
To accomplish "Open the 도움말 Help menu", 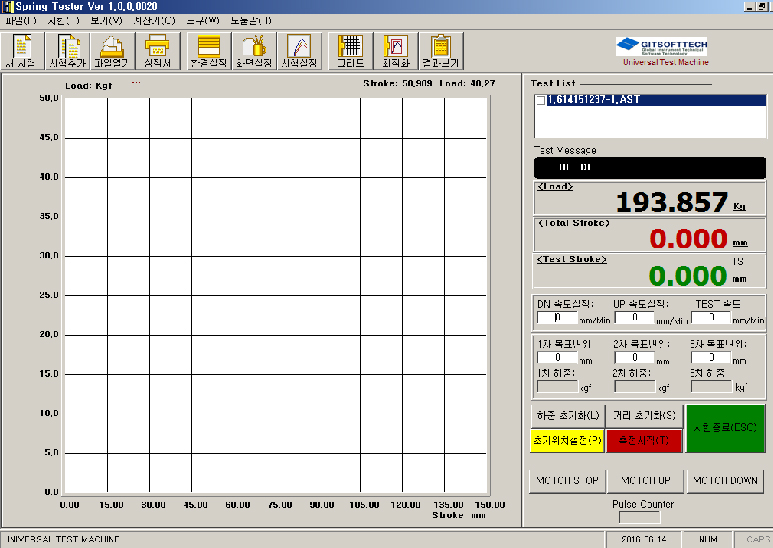I will (251, 21).
